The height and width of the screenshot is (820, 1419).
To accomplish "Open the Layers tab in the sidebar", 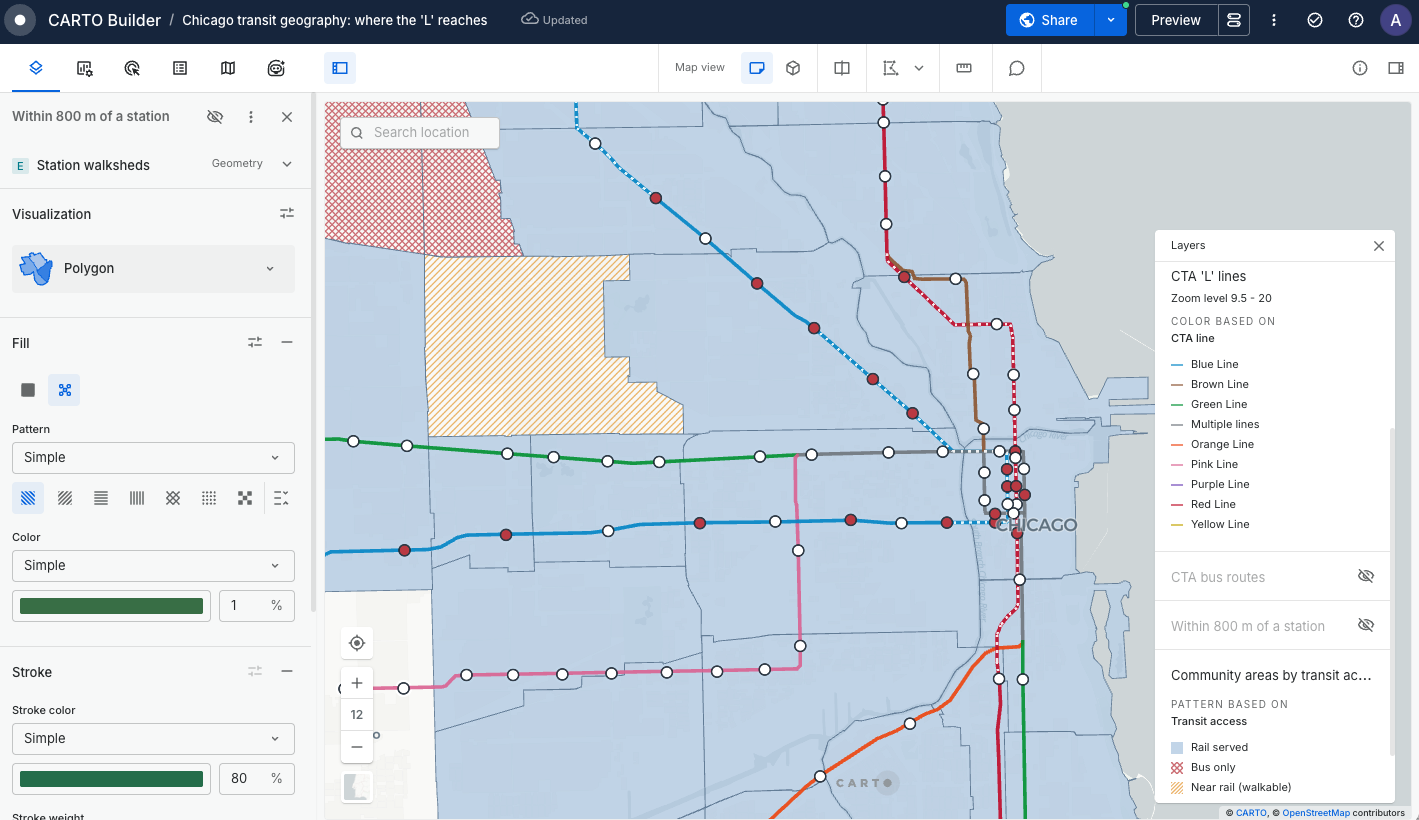I will 36,68.
